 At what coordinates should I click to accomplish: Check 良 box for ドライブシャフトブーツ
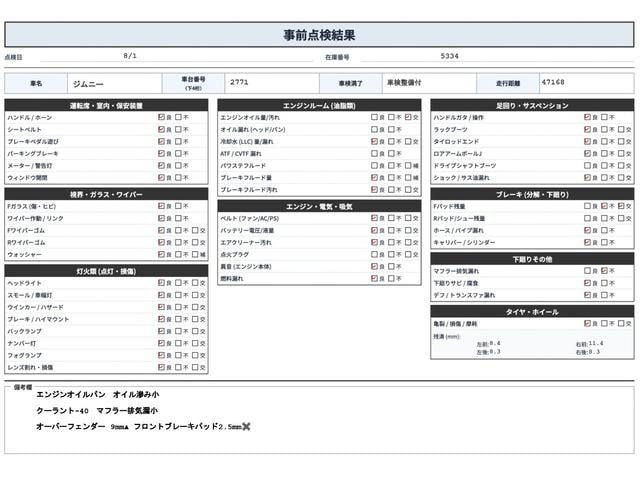point(587,166)
